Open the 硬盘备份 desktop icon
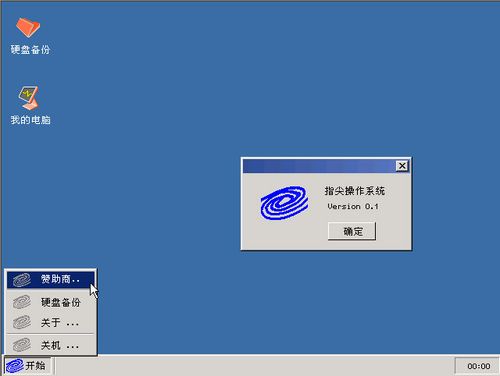 [x=28, y=27]
